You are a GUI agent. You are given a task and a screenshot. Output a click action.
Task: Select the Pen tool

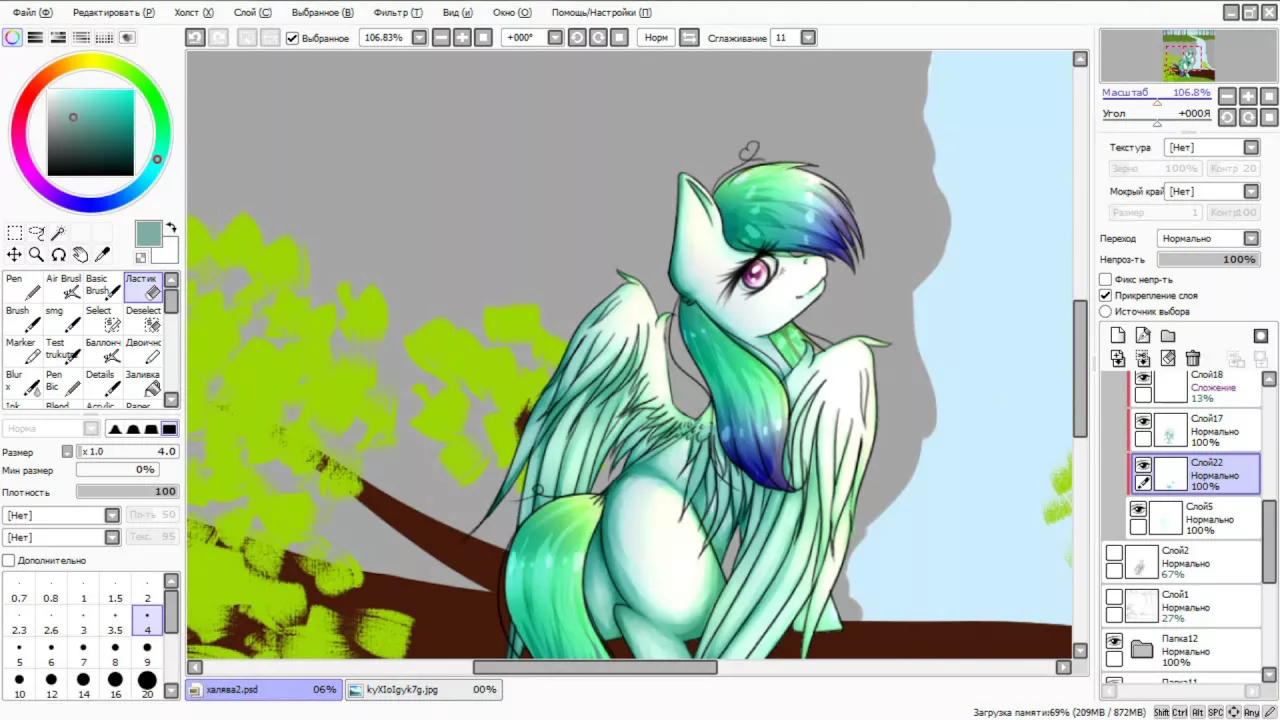coord(23,287)
